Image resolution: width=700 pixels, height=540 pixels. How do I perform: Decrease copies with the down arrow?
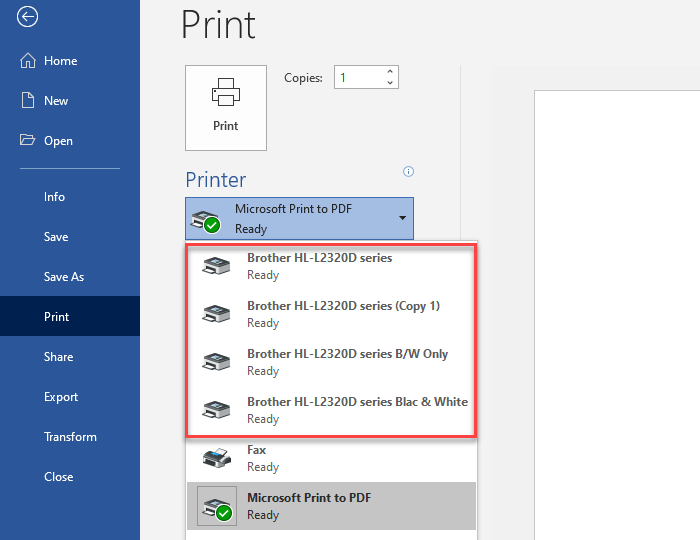[x=390, y=83]
